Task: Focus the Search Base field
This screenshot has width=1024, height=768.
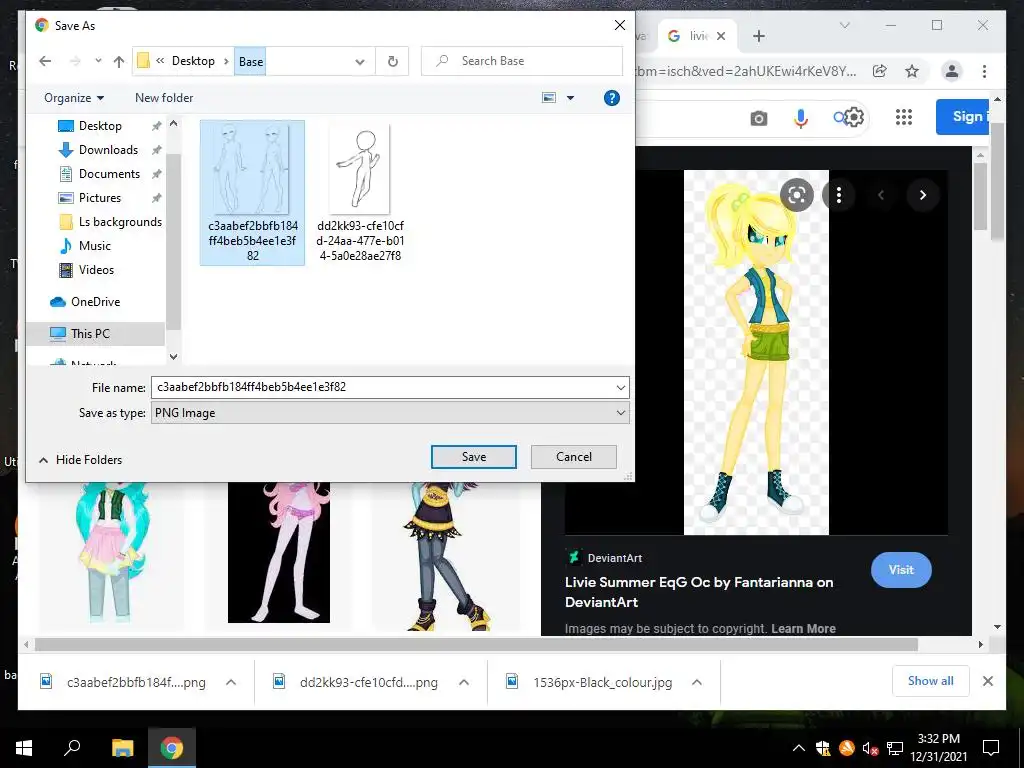Action: click(522, 61)
